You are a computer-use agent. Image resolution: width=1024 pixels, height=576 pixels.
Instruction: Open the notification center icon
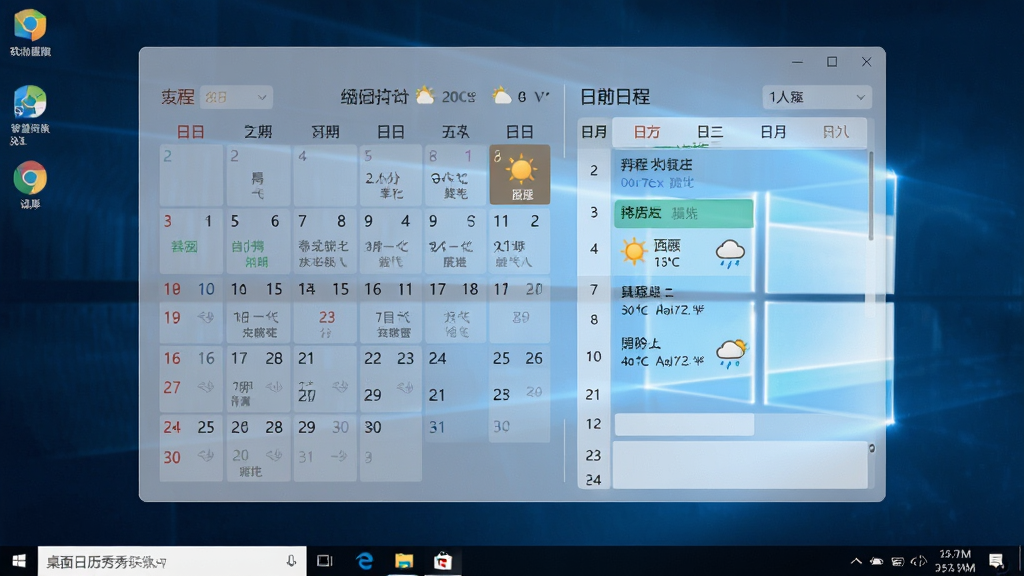tap(996, 561)
